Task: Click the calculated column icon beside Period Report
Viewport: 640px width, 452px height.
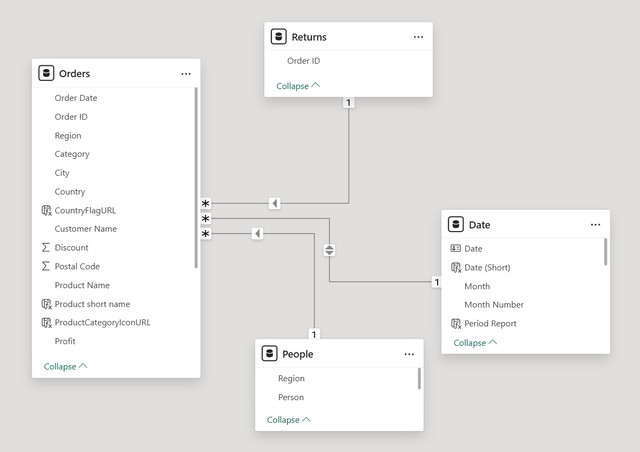Action: (x=456, y=323)
